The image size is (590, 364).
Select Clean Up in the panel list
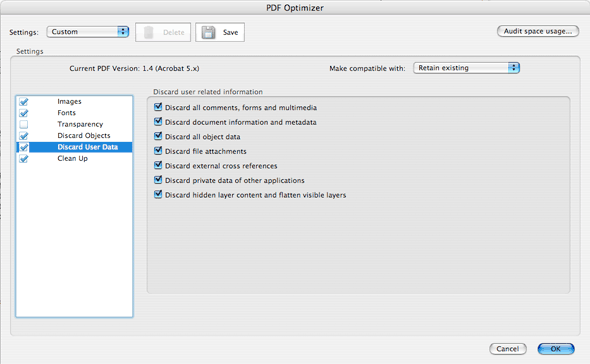(73, 158)
